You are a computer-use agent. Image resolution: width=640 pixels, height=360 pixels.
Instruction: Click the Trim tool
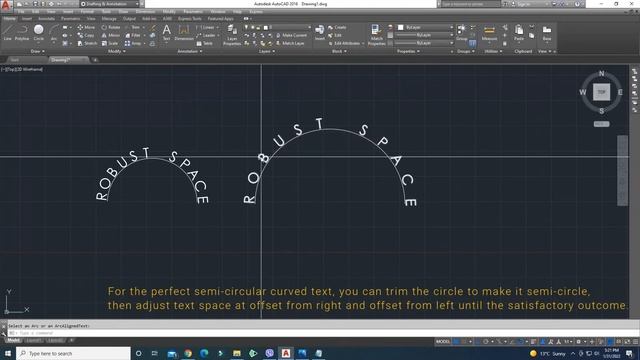tap(132, 27)
